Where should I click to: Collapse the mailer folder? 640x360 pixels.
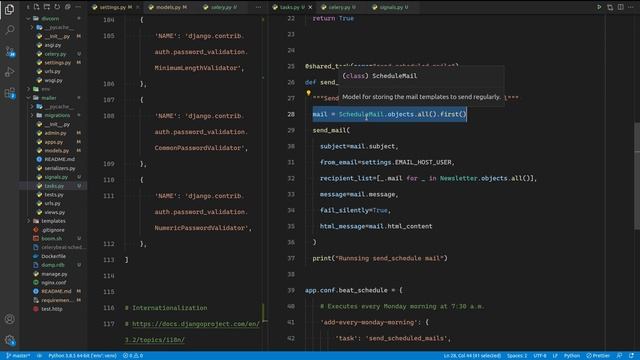(49, 98)
